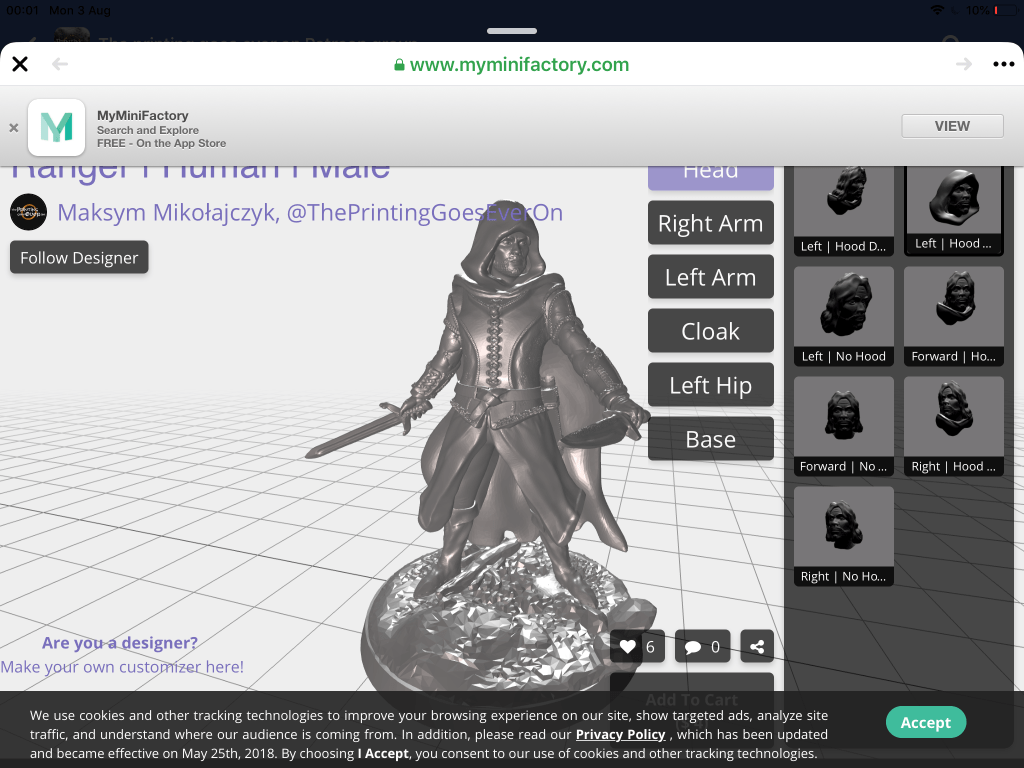Open the browser three-dots menu
Viewport: 1024px width, 768px height.
tap(1003, 64)
